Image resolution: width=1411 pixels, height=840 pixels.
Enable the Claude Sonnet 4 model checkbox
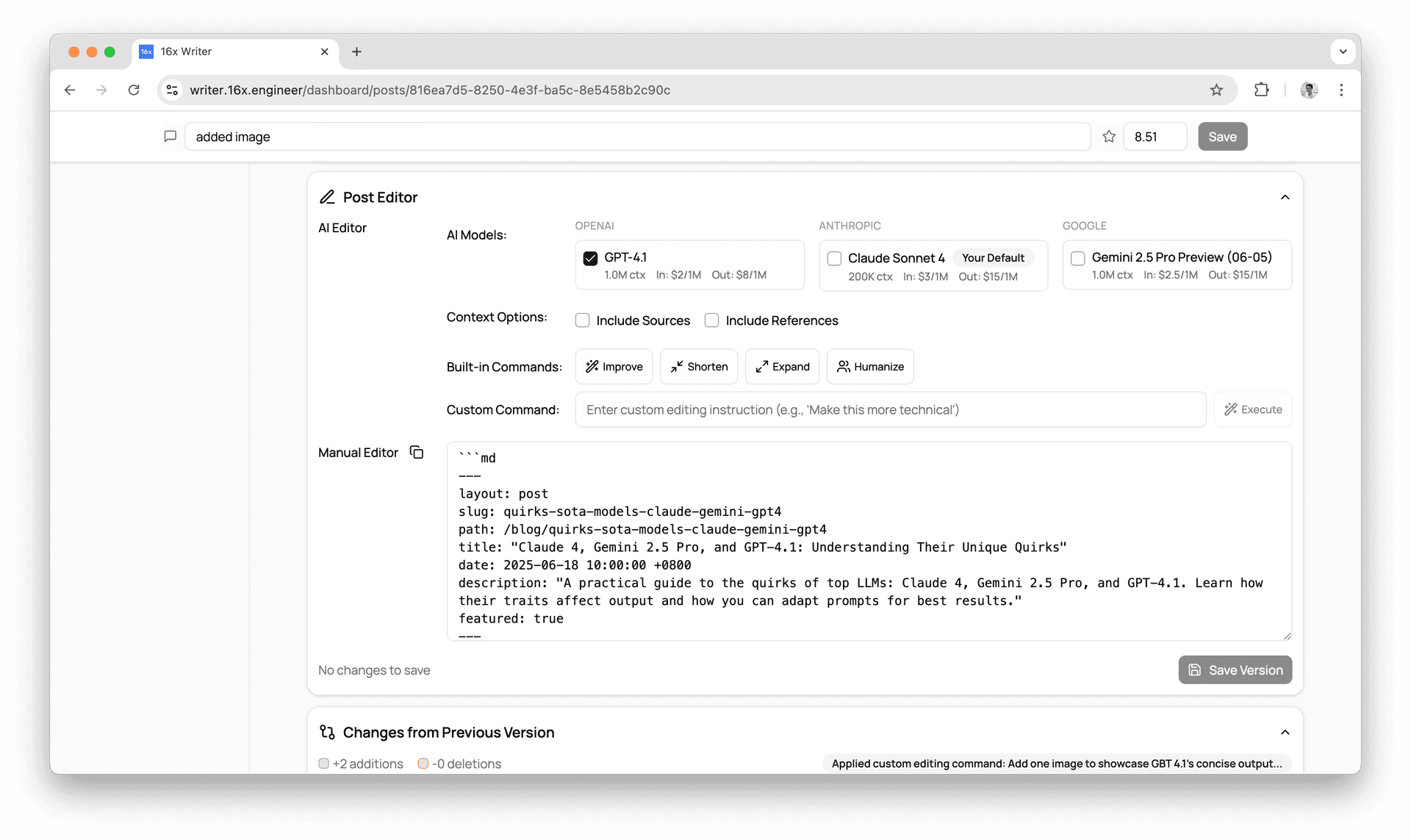pyautogui.click(x=834, y=259)
